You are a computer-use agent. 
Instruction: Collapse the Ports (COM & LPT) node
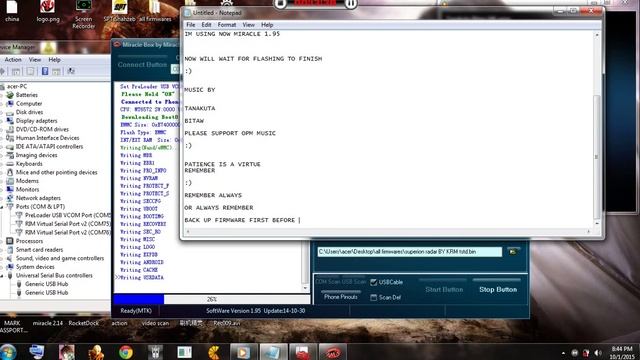[x=2, y=207]
